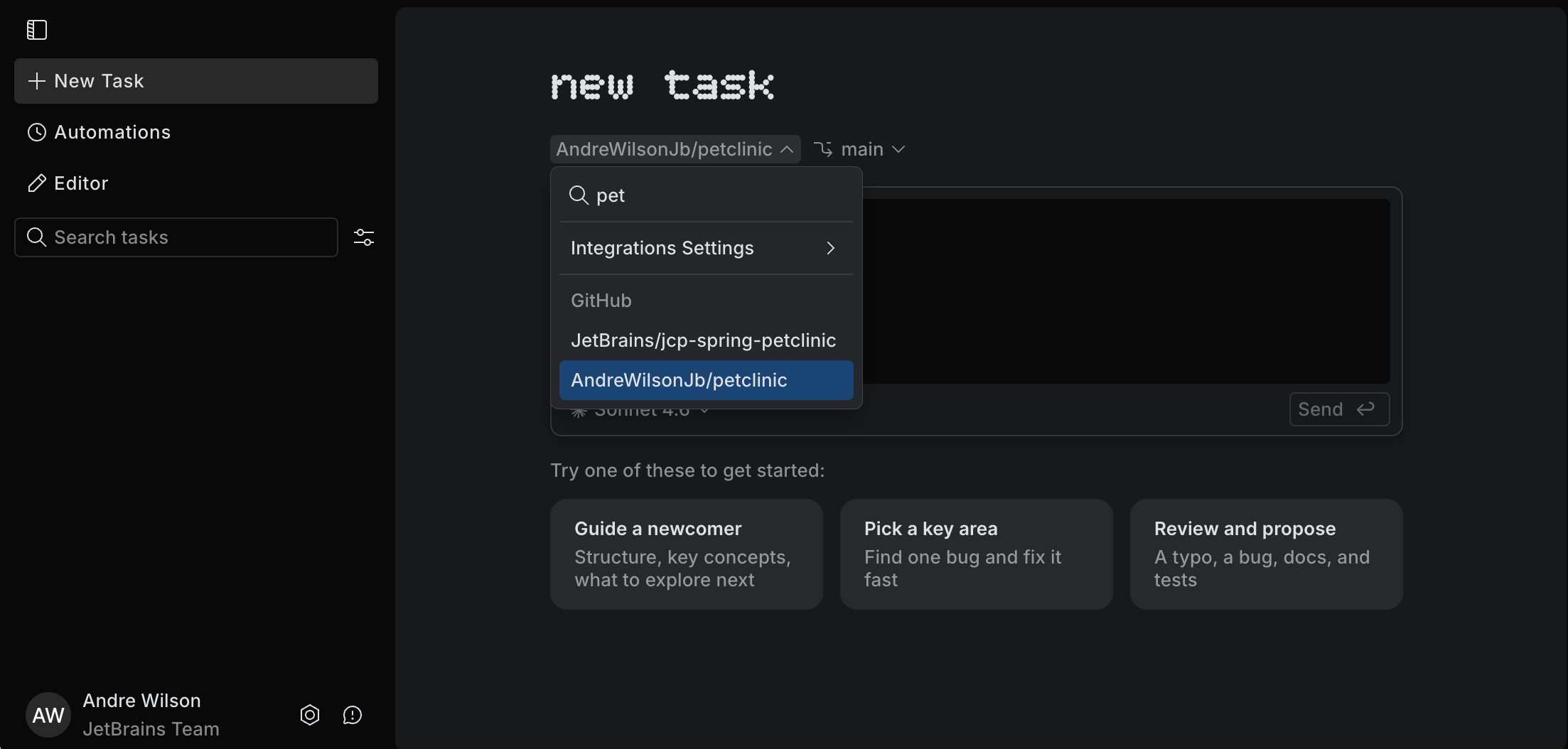Collapse the sidebar with the panel icon
Image resolution: width=1568 pixels, height=749 pixels.
pyautogui.click(x=37, y=30)
